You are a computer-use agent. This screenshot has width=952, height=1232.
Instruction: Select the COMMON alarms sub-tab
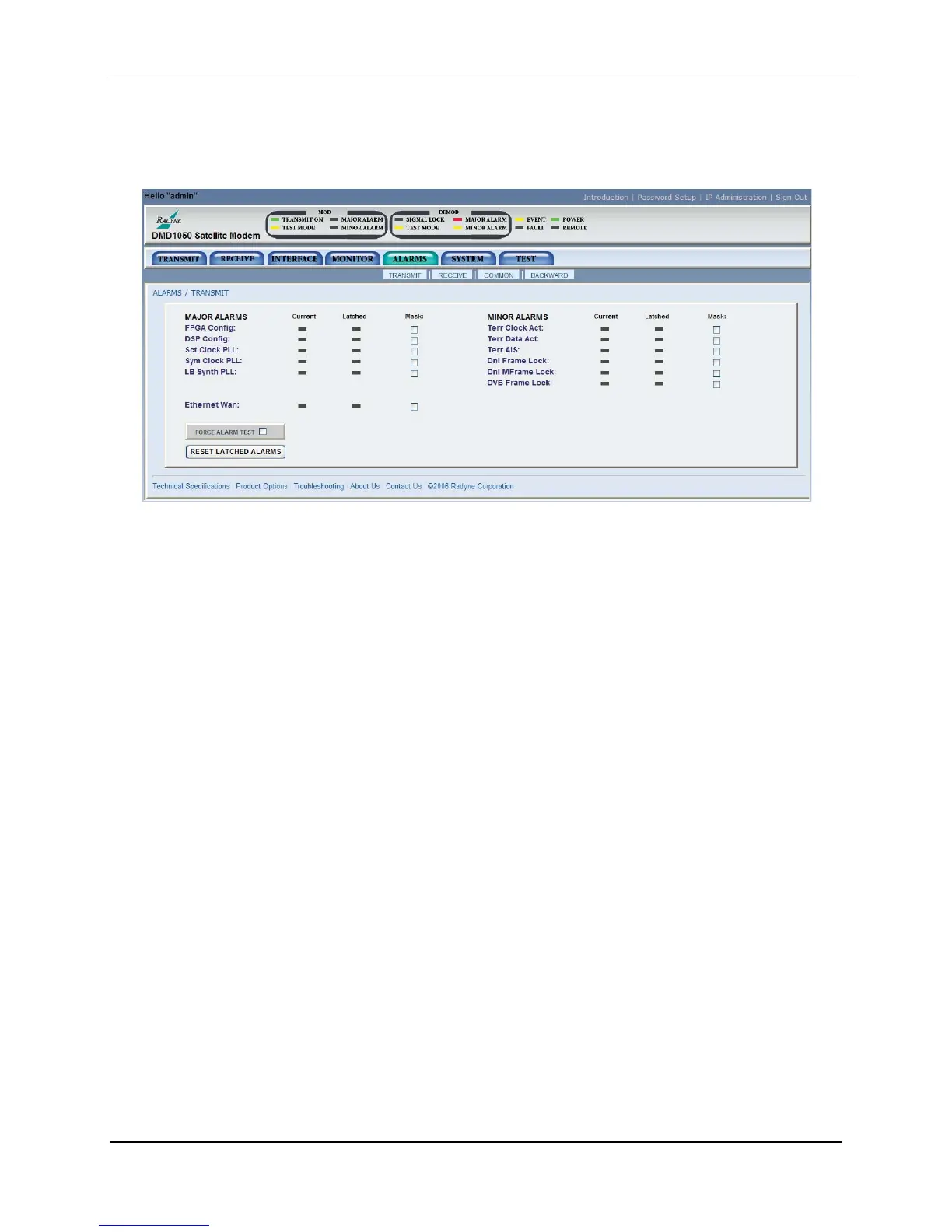click(499, 275)
